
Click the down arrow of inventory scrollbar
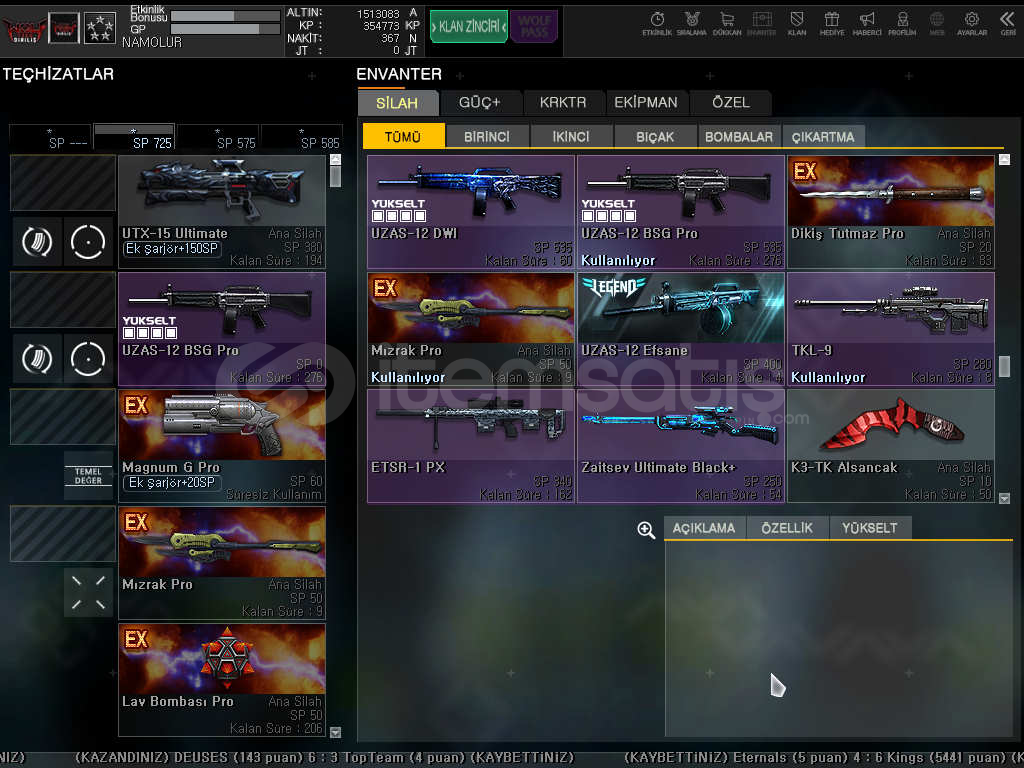click(1004, 498)
